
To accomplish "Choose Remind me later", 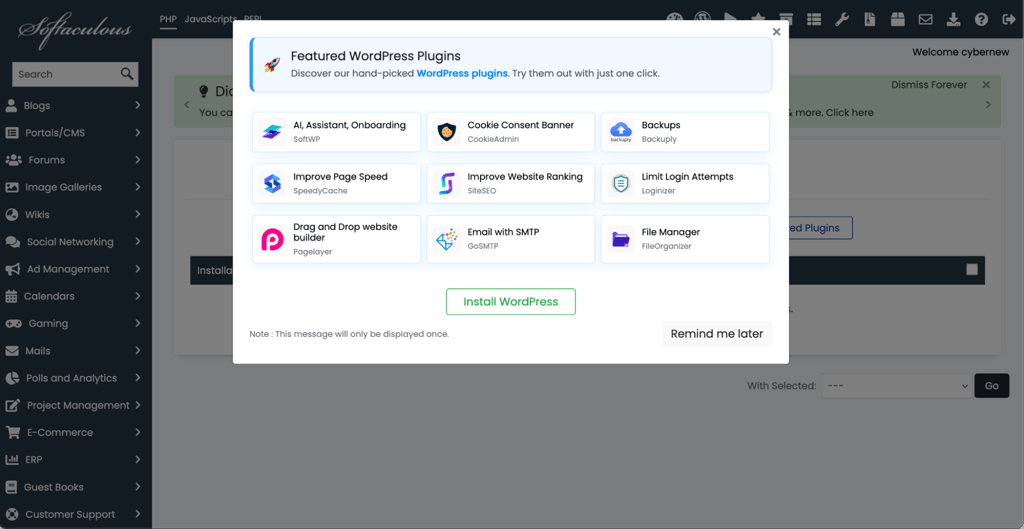I will (x=716, y=334).
